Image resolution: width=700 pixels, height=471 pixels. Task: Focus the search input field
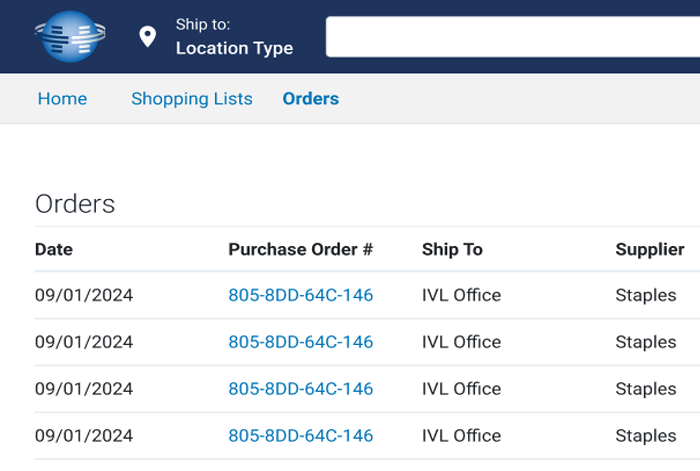coord(512,37)
